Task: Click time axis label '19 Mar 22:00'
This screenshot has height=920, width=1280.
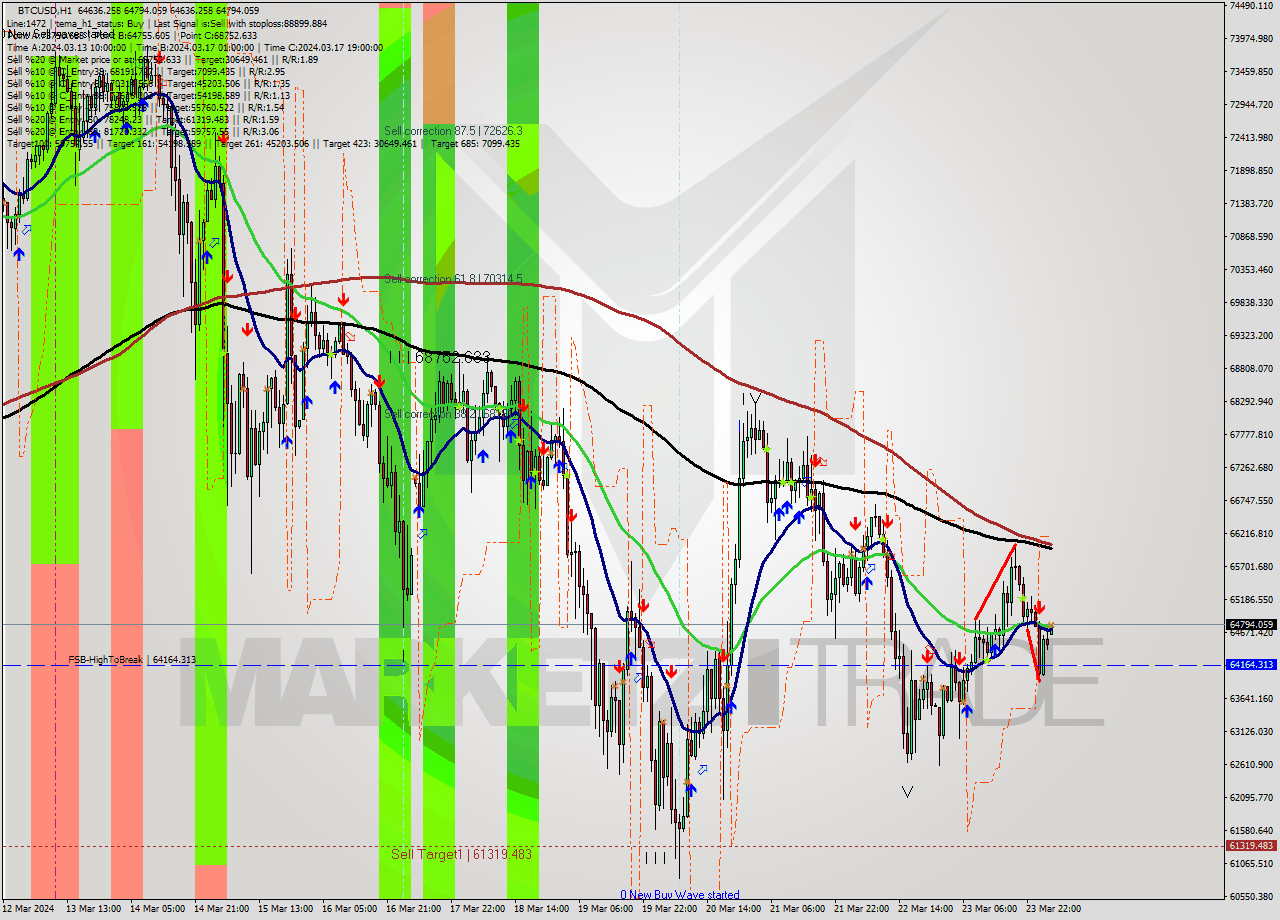Action: (x=669, y=908)
